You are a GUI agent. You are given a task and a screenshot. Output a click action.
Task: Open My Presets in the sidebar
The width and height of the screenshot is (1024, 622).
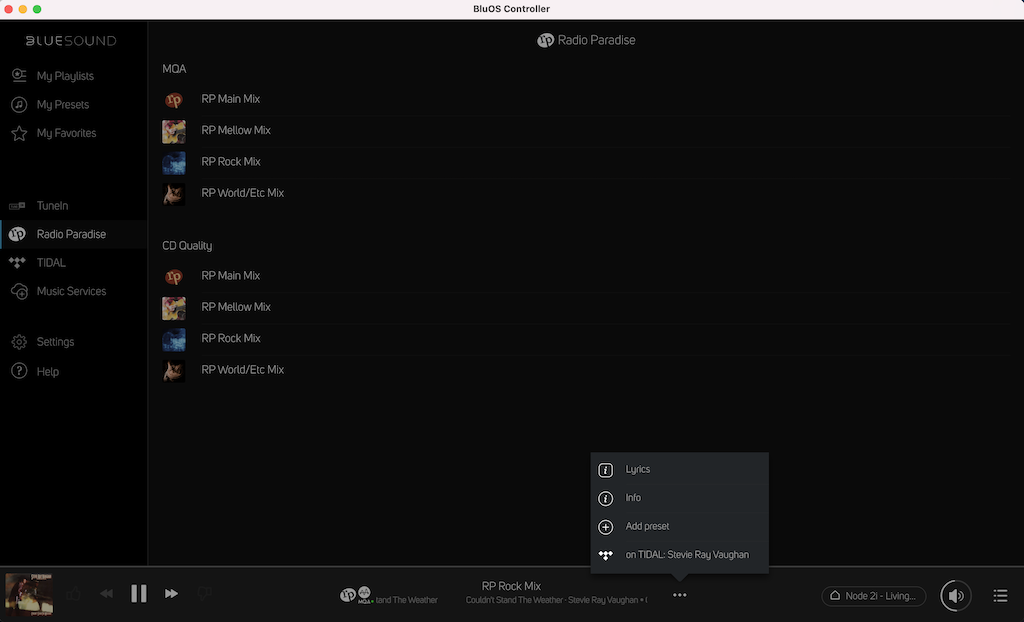(x=73, y=105)
